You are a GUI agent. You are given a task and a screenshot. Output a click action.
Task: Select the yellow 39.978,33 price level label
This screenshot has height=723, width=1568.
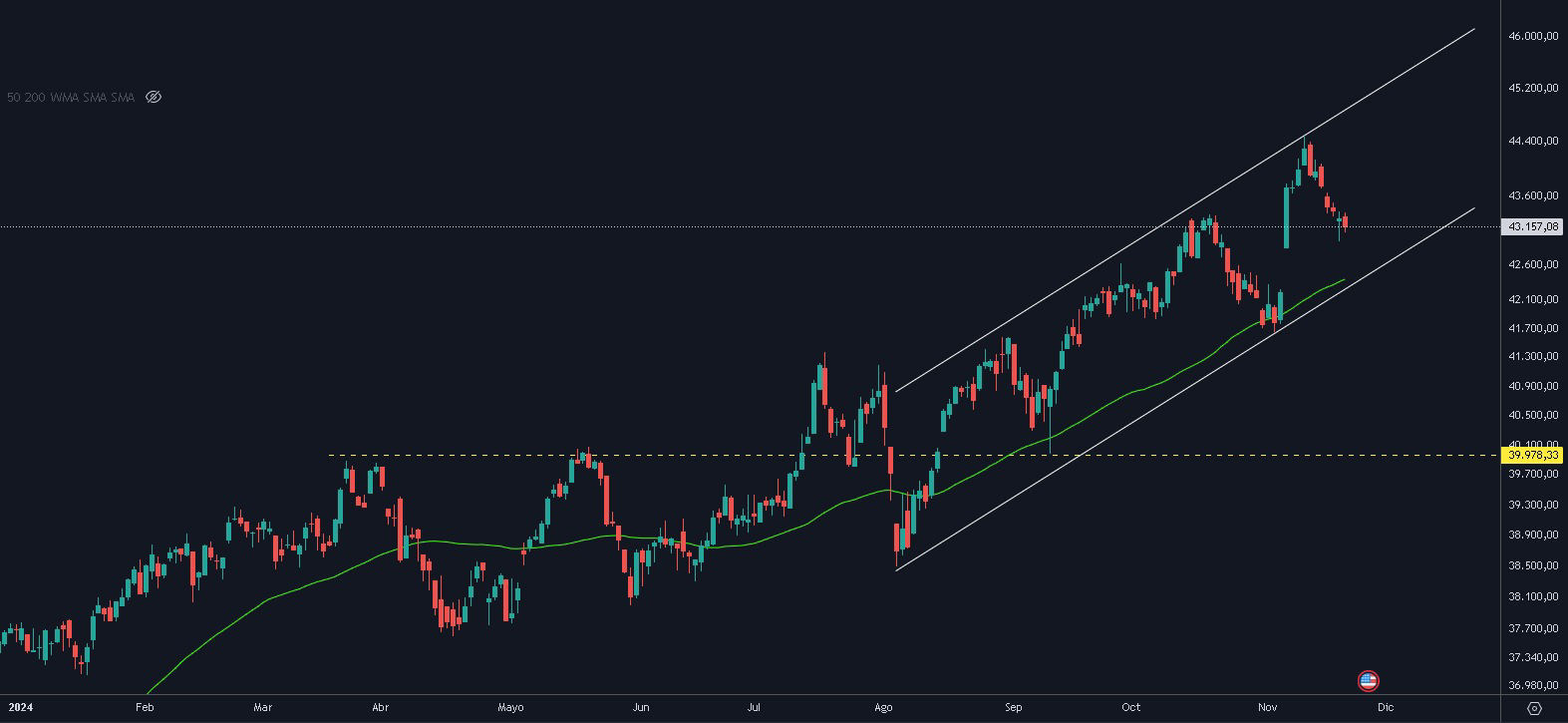[1533, 455]
